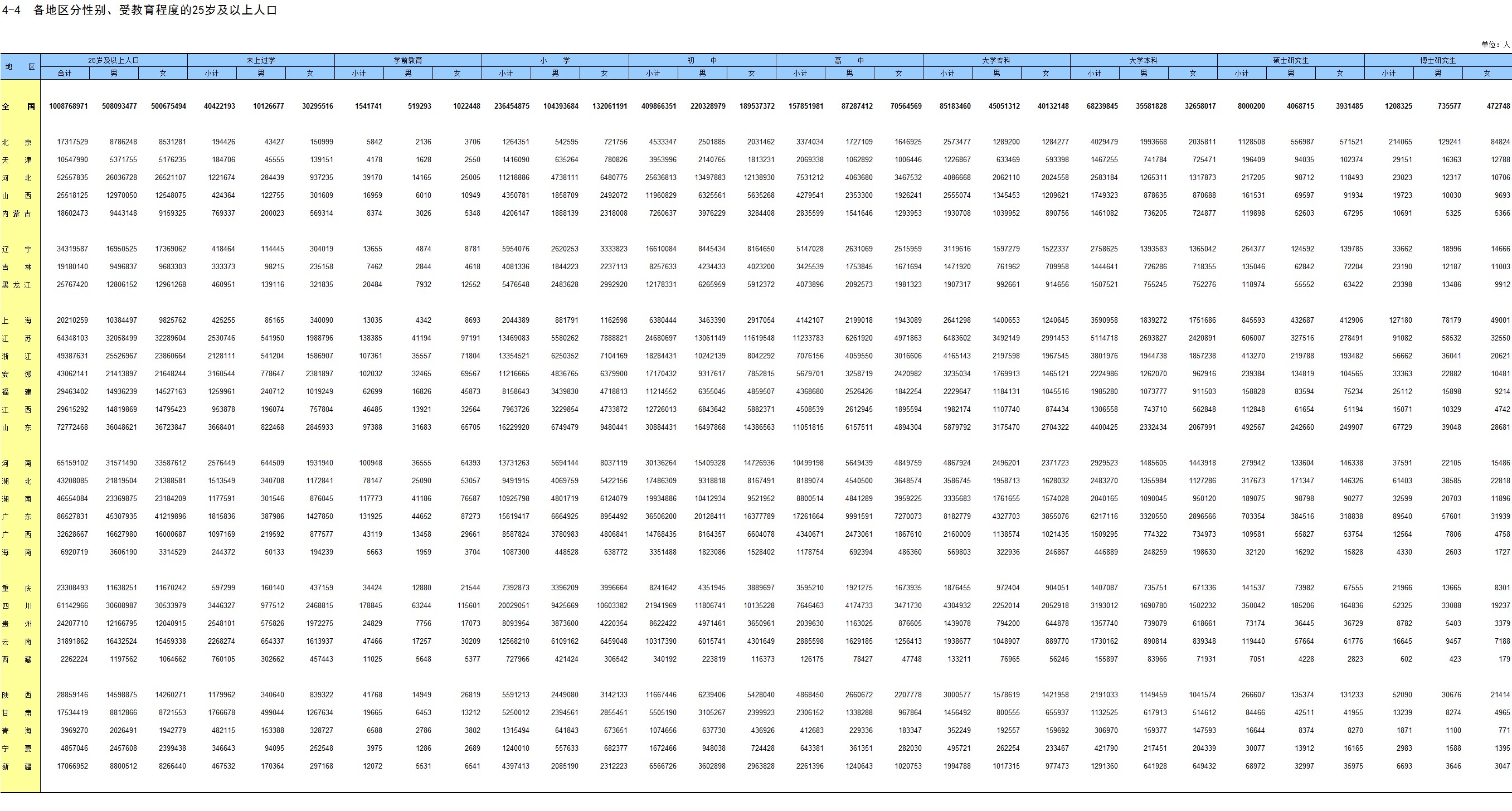Select the 25岁及以上人口 column group header

pos(114,60)
